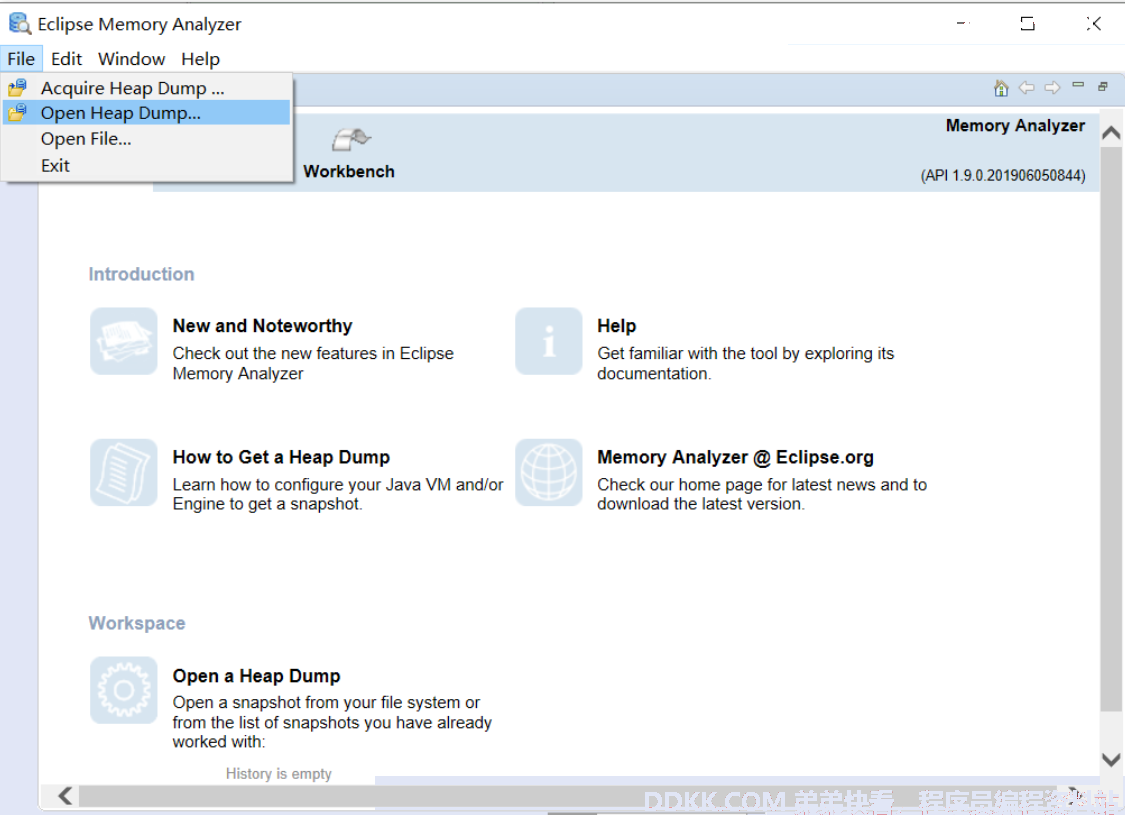Click the gear icon for Open a Heap Dump
The width and height of the screenshot is (1125, 815).
tap(123, 690)
